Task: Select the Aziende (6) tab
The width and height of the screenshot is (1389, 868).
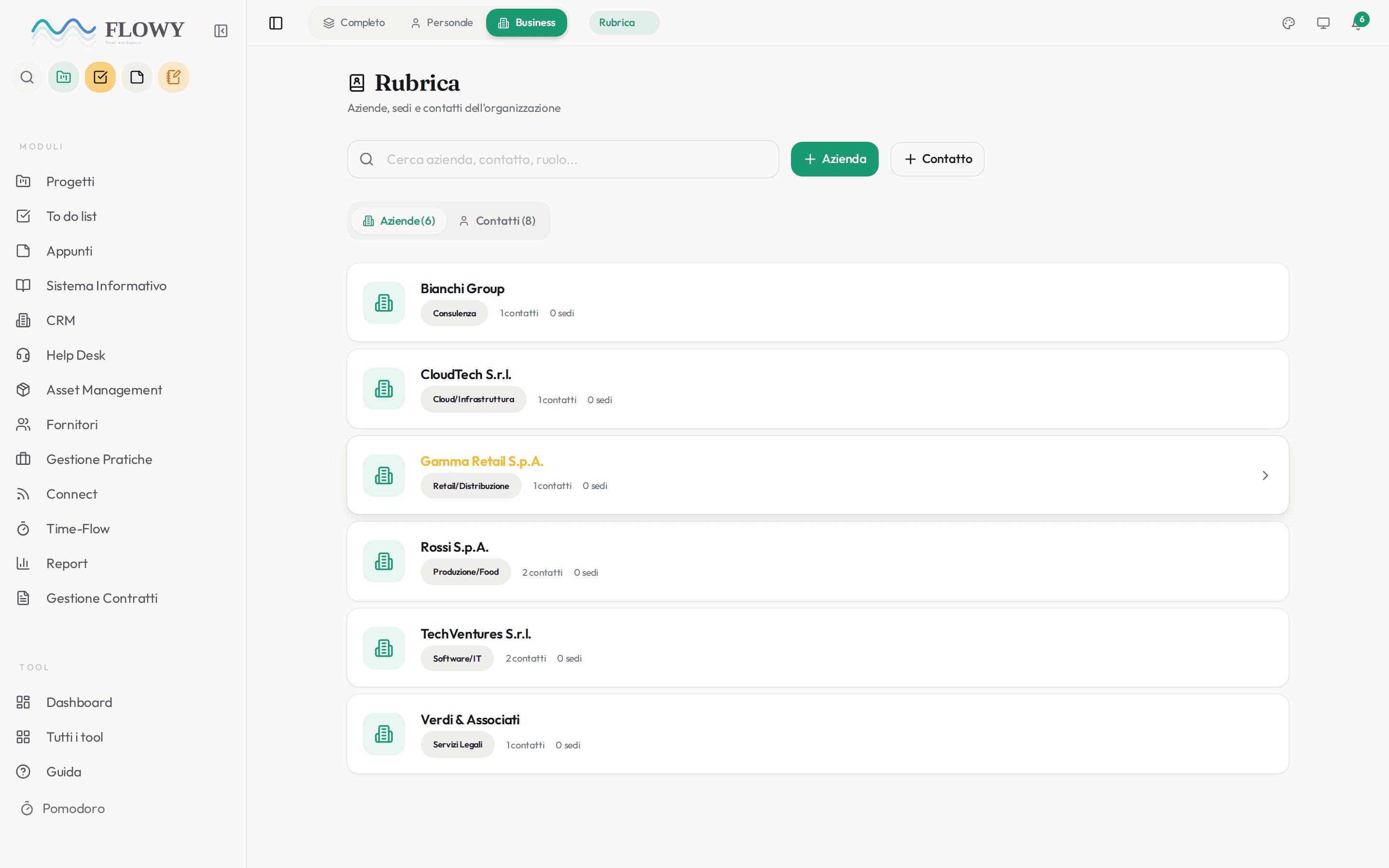Action: pos(399,221)
